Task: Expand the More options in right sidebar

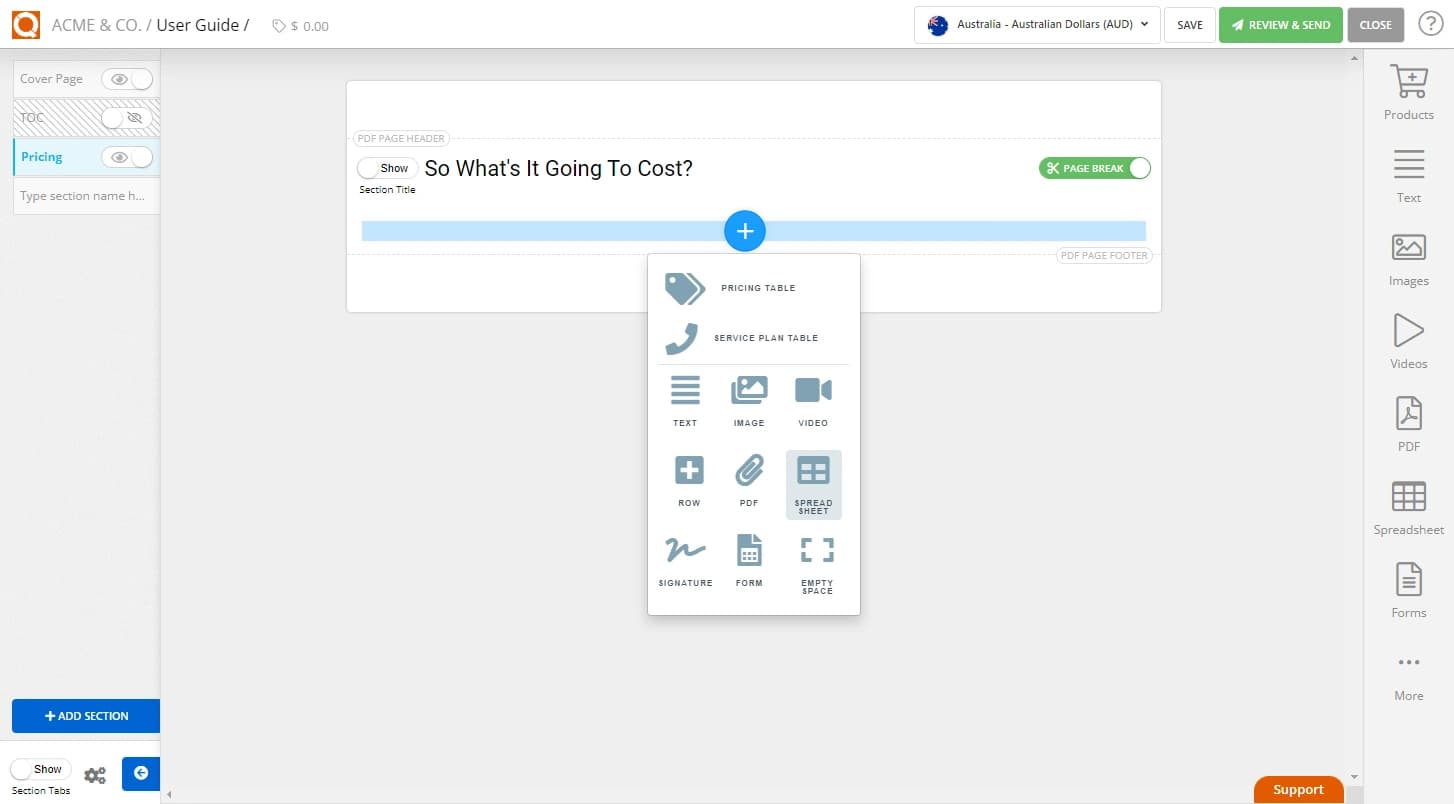Action: pyautogui.click(x=1408, y=670)
